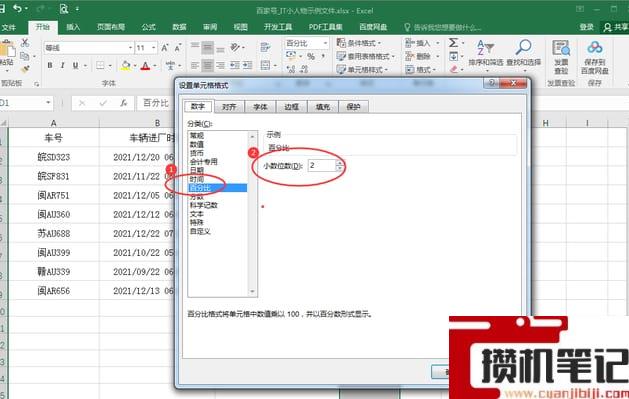Select 常规 in the category list
Screen dimensions: 629x399
tap(197, 136)
